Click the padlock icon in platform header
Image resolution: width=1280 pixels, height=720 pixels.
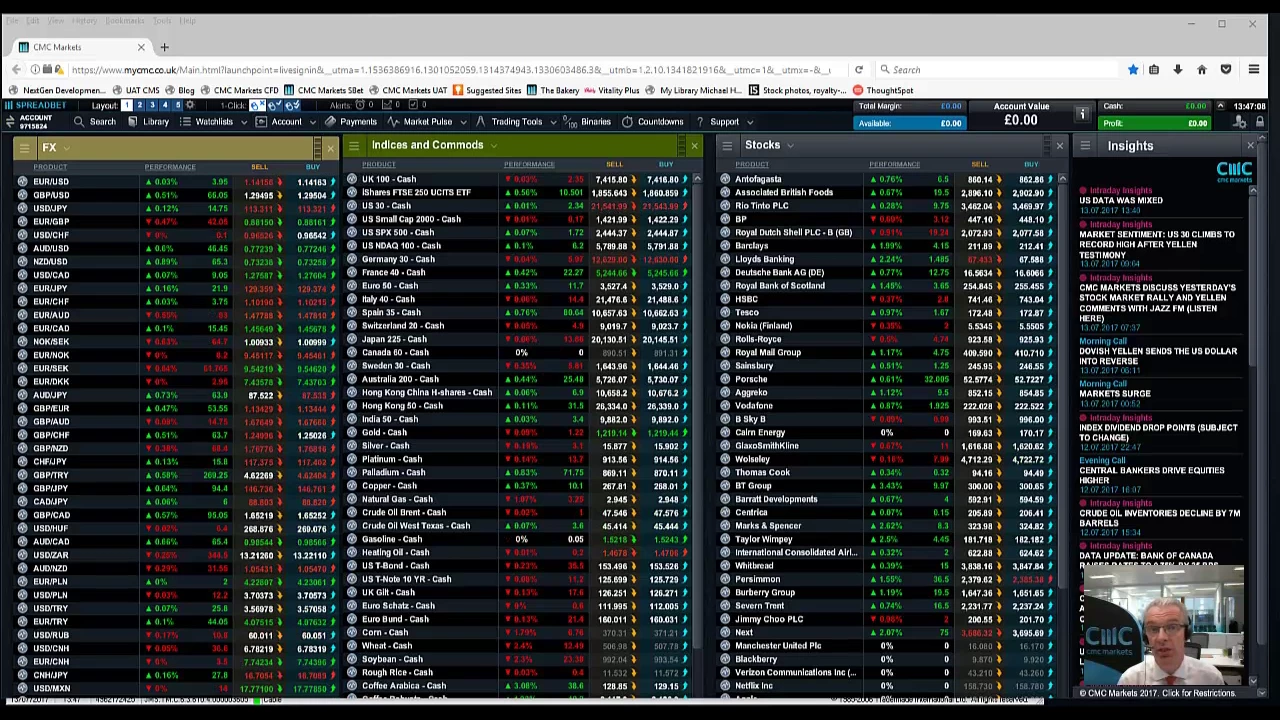tap(1260, 122)
